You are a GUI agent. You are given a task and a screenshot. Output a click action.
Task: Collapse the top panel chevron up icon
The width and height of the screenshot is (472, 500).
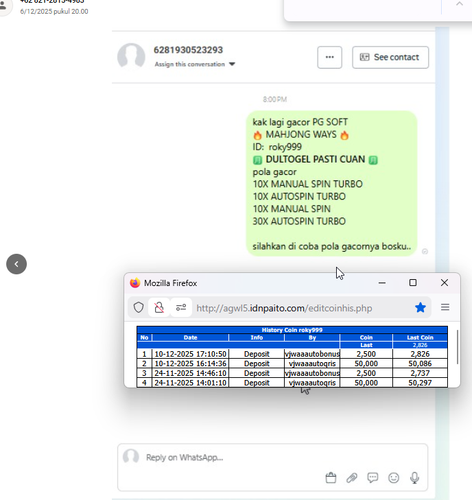459,4
